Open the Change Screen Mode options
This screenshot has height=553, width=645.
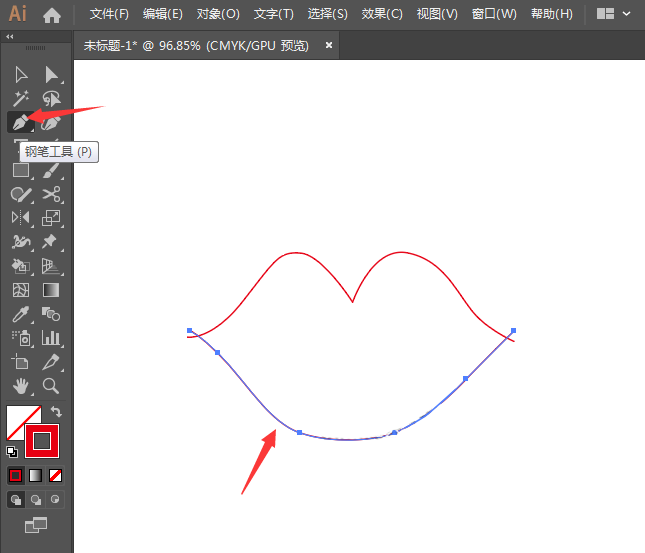(36, 525)
